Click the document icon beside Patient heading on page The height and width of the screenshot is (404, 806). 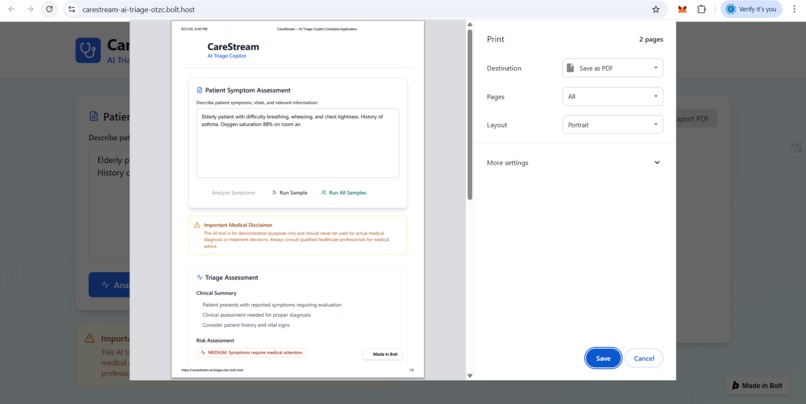(x=94, y=117)
